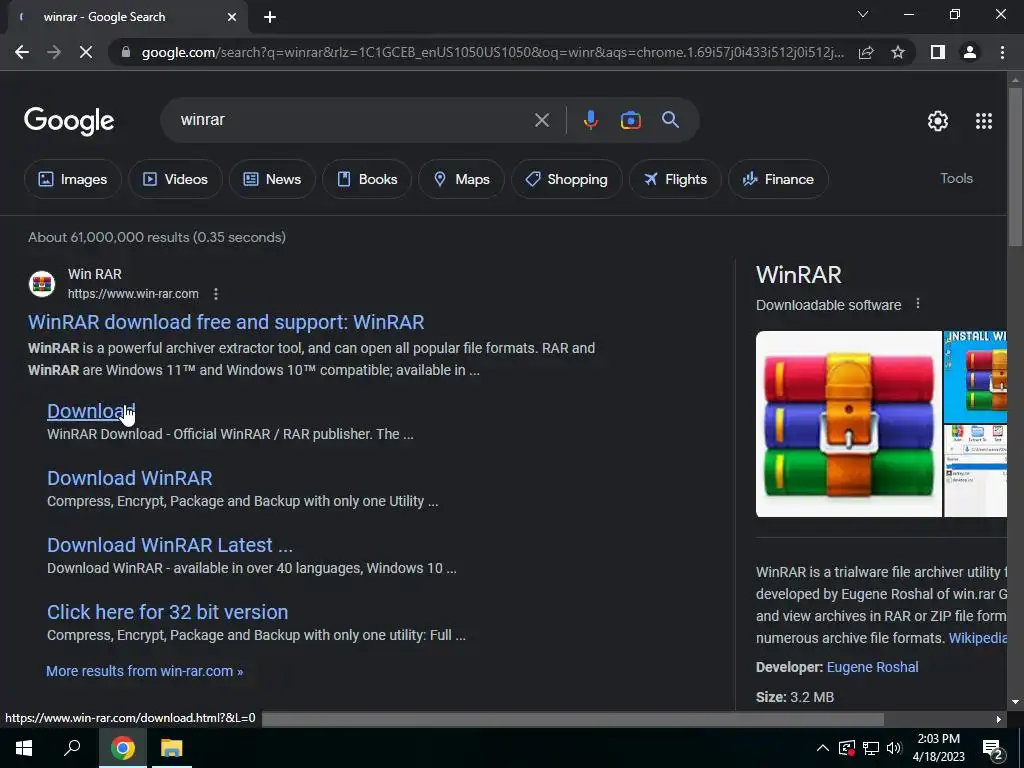Show more results from win-rar.com
Screen dimensions: 1024x768
tap(144, 671)
